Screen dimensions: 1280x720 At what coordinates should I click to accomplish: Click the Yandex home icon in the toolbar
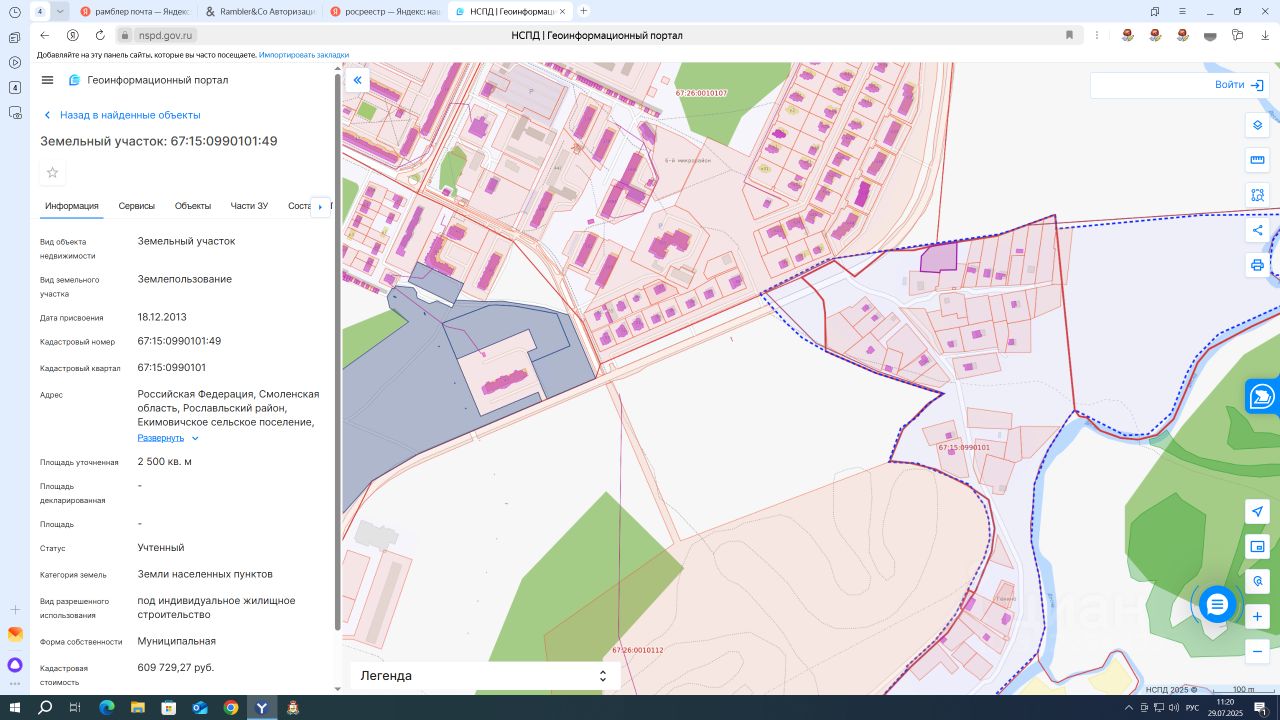point(72,35)
